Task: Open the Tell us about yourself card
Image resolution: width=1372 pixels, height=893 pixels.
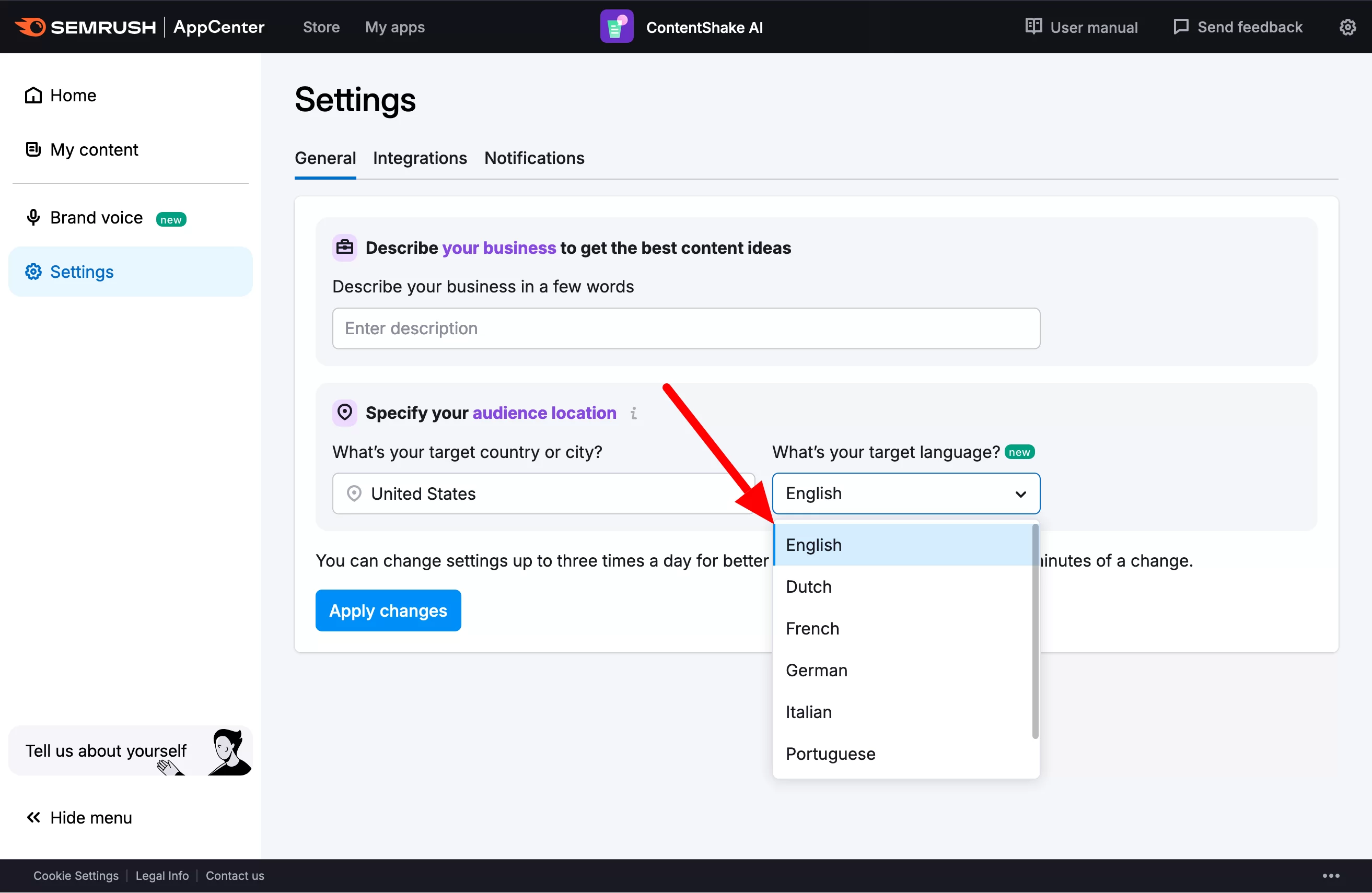Action: [130, 751]
